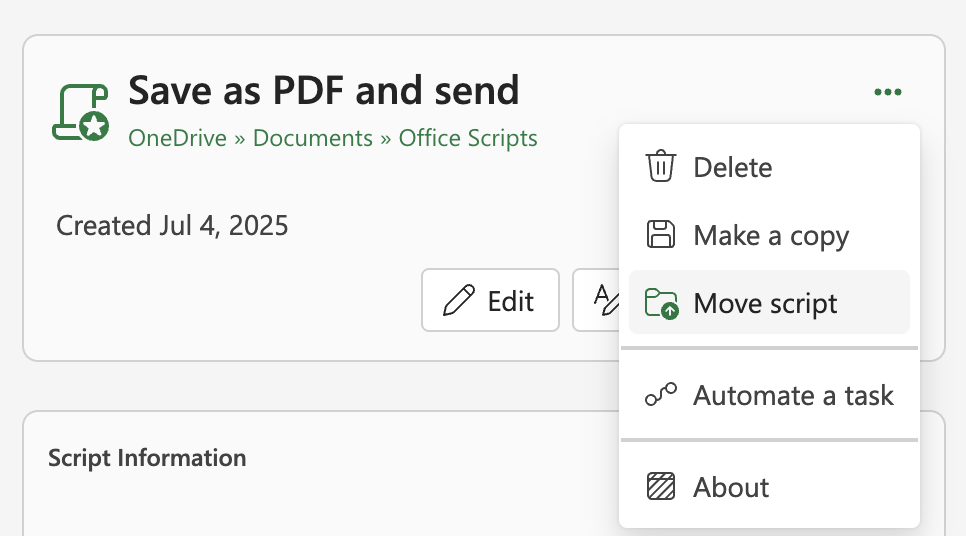Click the folder Move script icon
The width and height of the screenshot is (966, 536).
point(662,303)
